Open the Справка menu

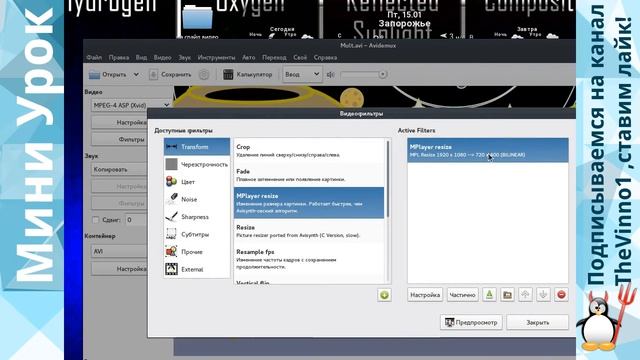(x=325, y=58)
